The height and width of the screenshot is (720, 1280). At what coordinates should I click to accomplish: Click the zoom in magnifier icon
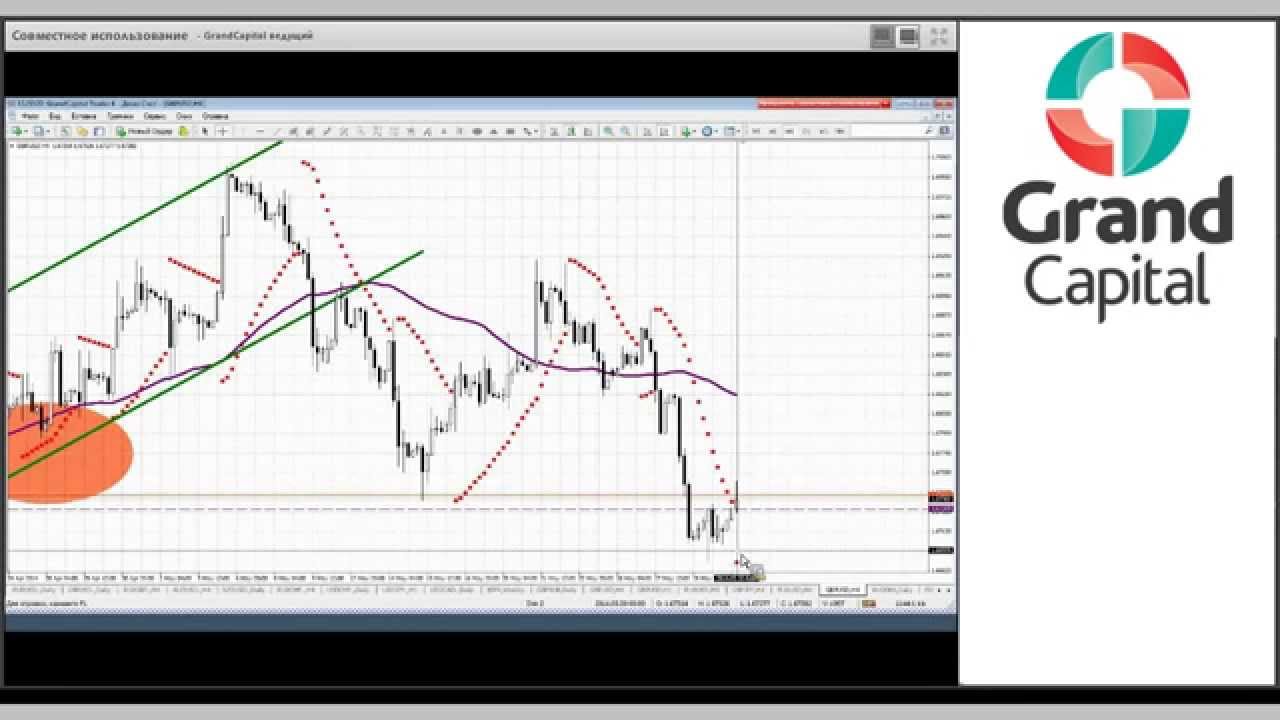[608, 131]
